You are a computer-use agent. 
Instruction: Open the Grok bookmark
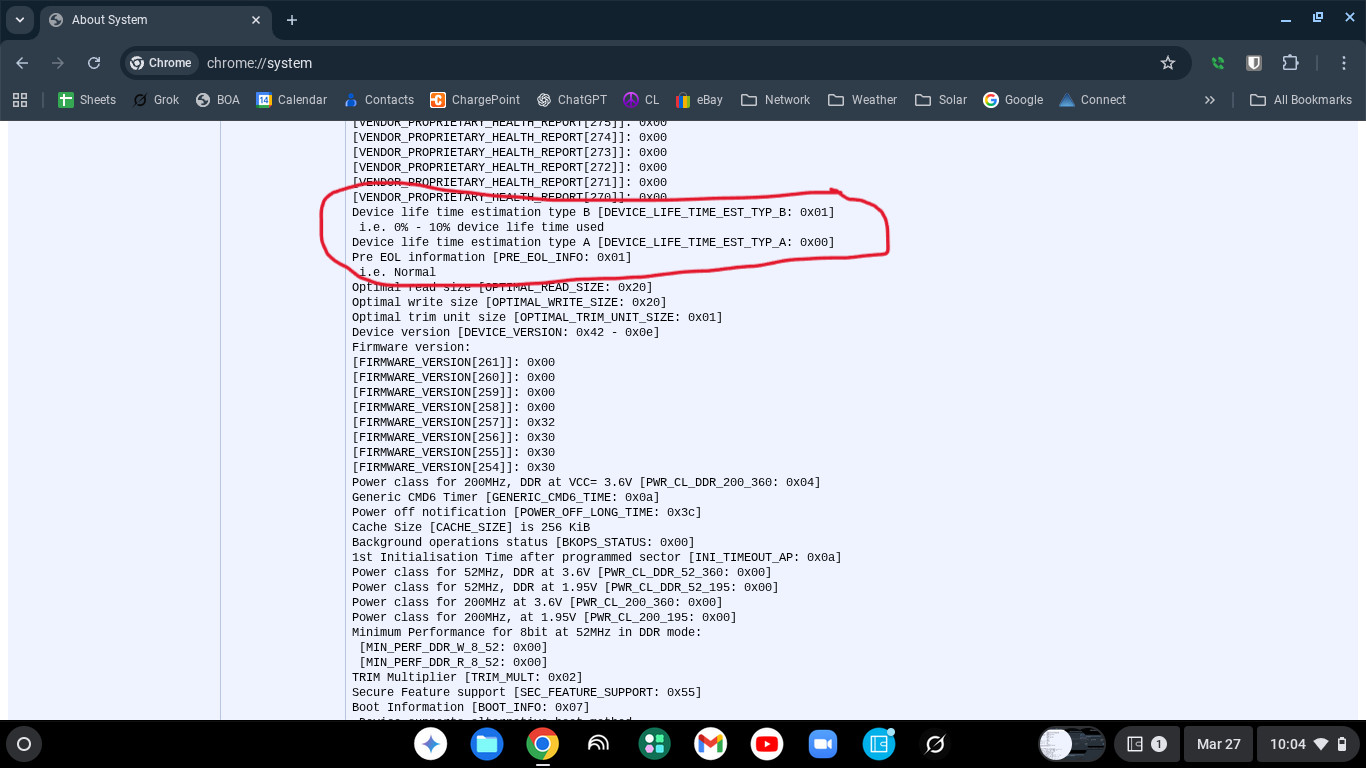tap(156, 100)
